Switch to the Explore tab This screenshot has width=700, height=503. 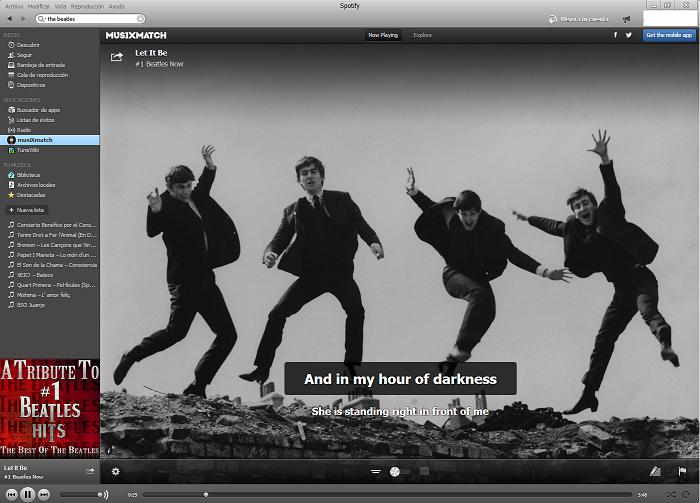[423, 35]
